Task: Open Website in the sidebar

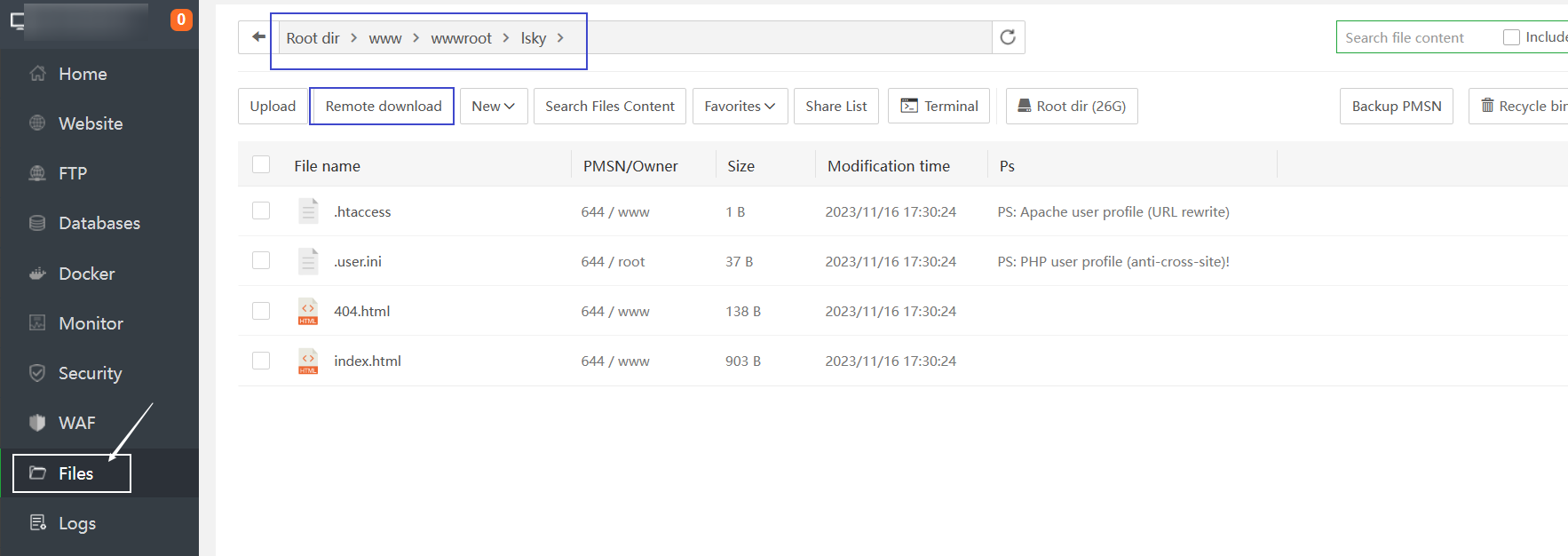Action: pos(91,123)
